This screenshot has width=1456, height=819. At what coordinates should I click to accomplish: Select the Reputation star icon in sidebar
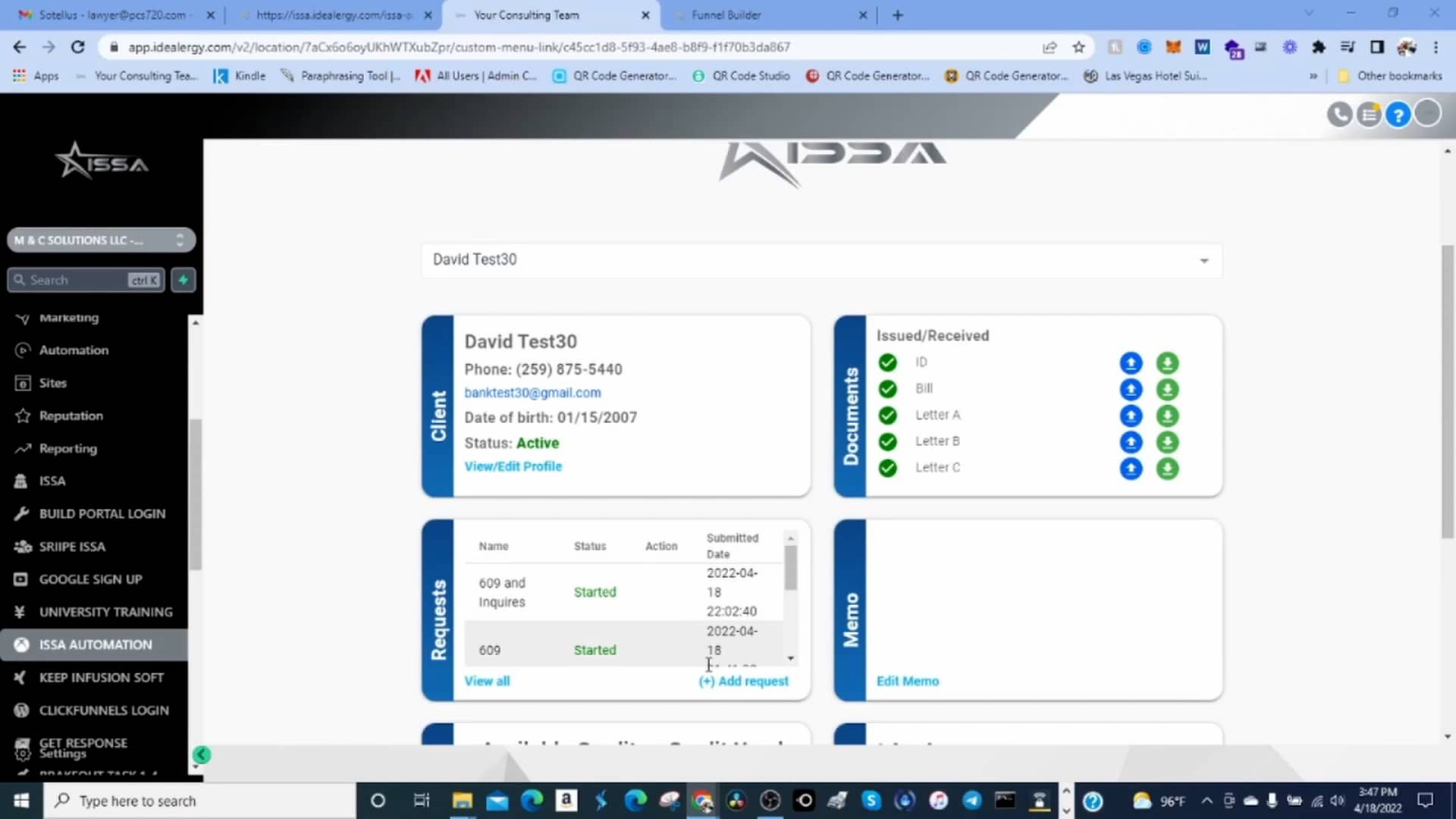click(22, 416)
